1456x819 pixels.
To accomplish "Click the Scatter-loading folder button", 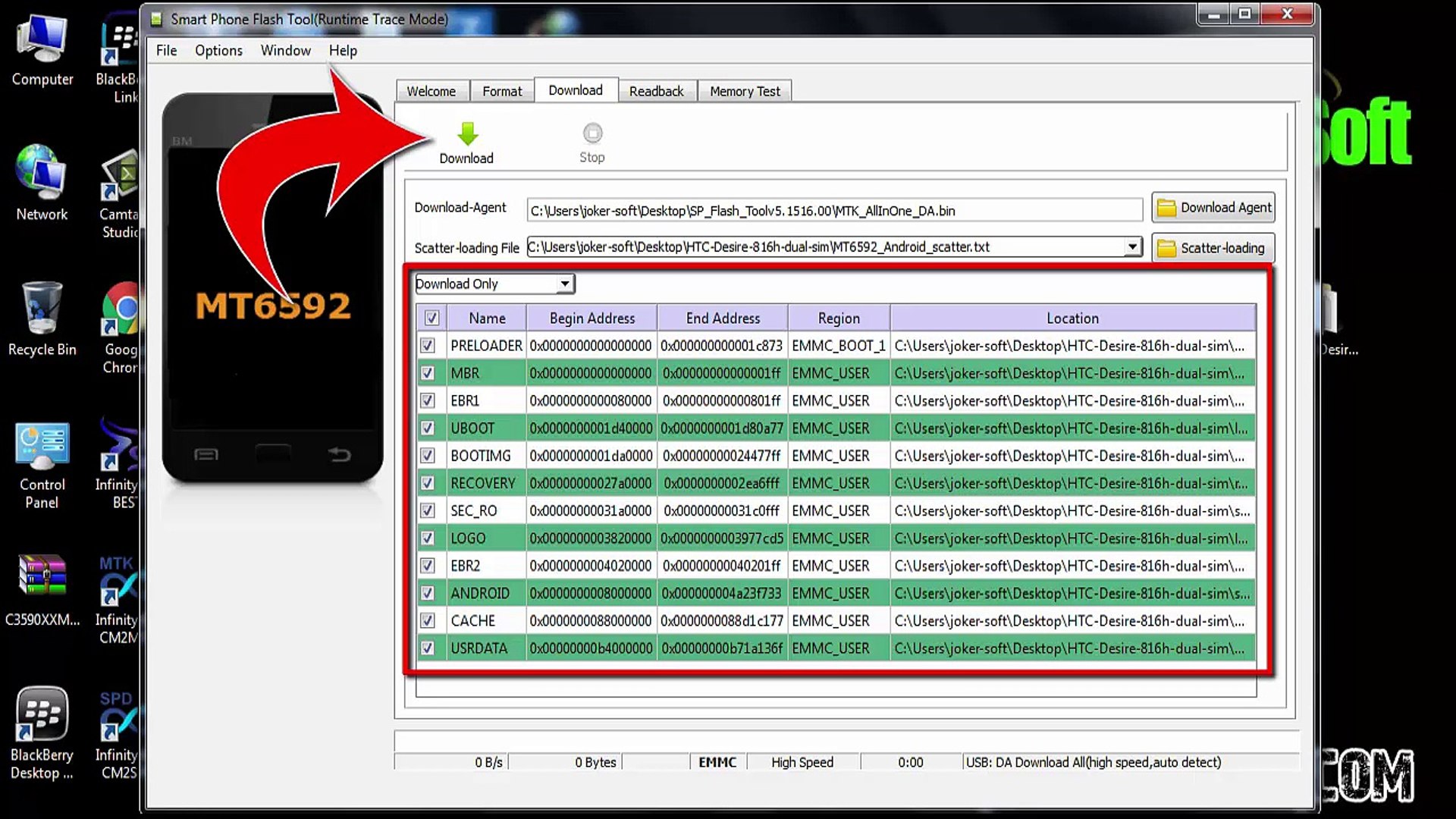I will pyautogui.click(x=1213, y=248).
